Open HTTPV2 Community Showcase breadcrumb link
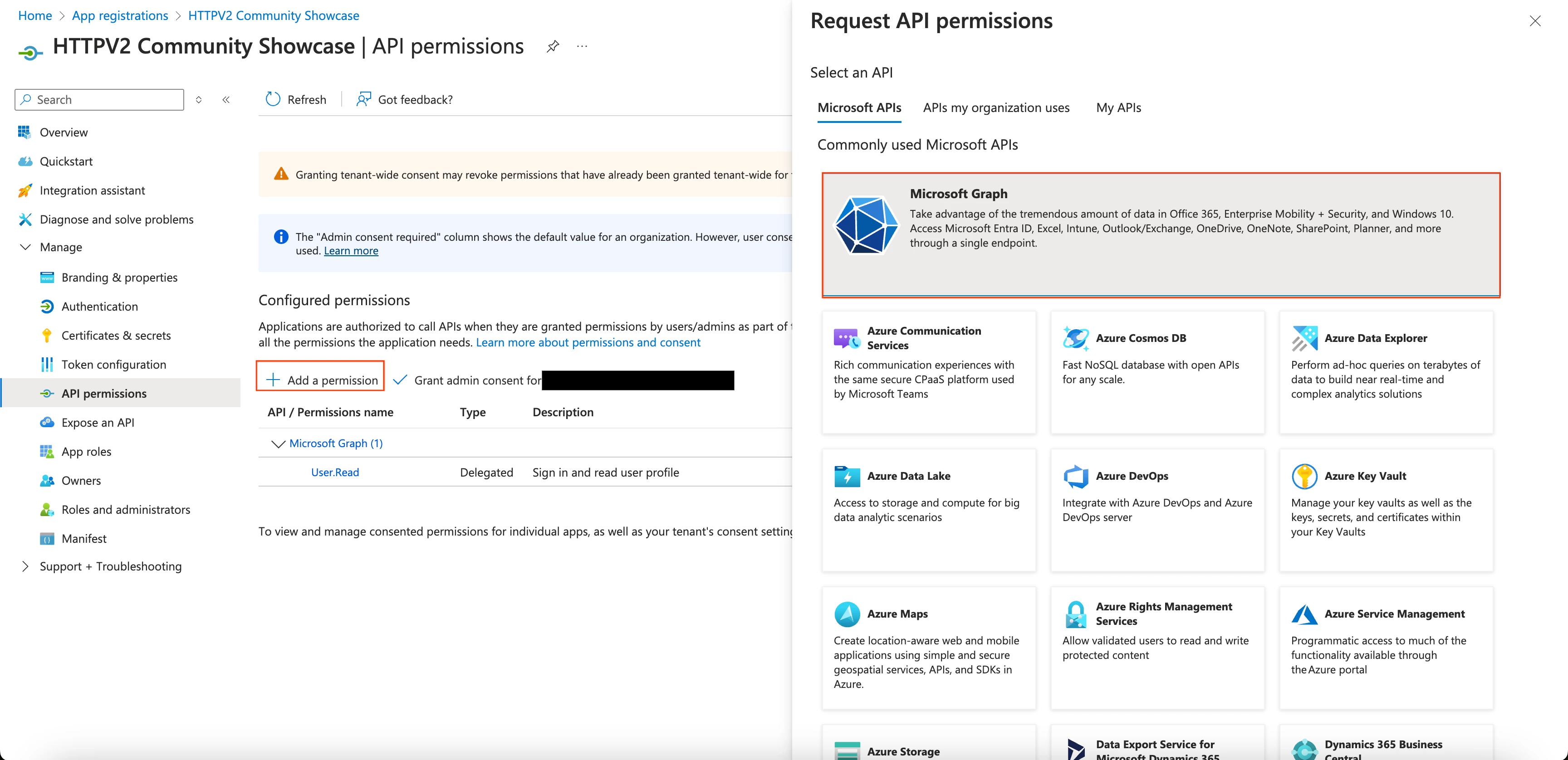The image size is (1568, 760). point(273,16)
